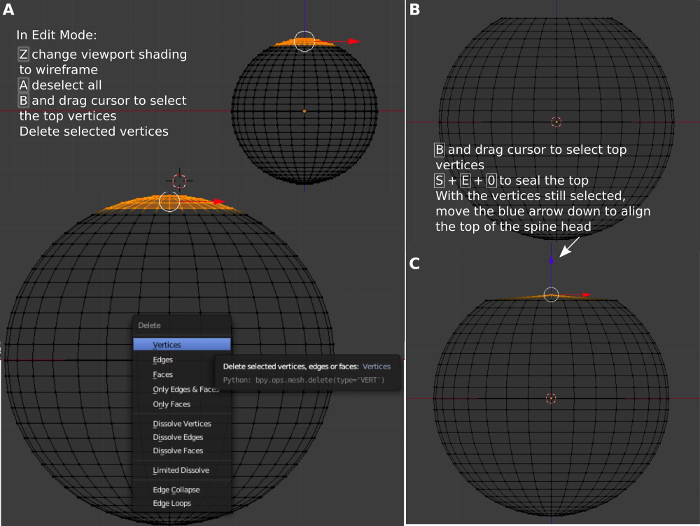
Task: Choose Edges in the Delete menu
Action: [x=182, y=359]
